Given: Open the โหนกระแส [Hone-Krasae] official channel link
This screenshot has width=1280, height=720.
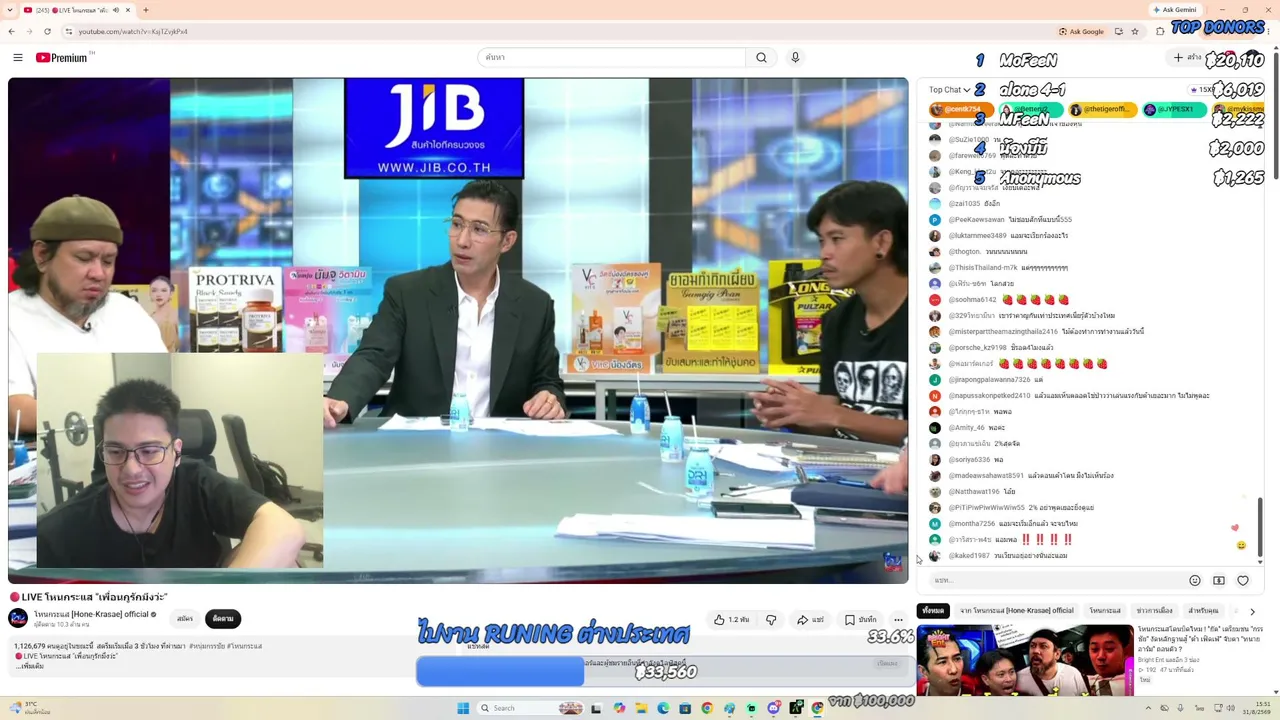Looking at the screenshot, I should [x=91, y=614].
